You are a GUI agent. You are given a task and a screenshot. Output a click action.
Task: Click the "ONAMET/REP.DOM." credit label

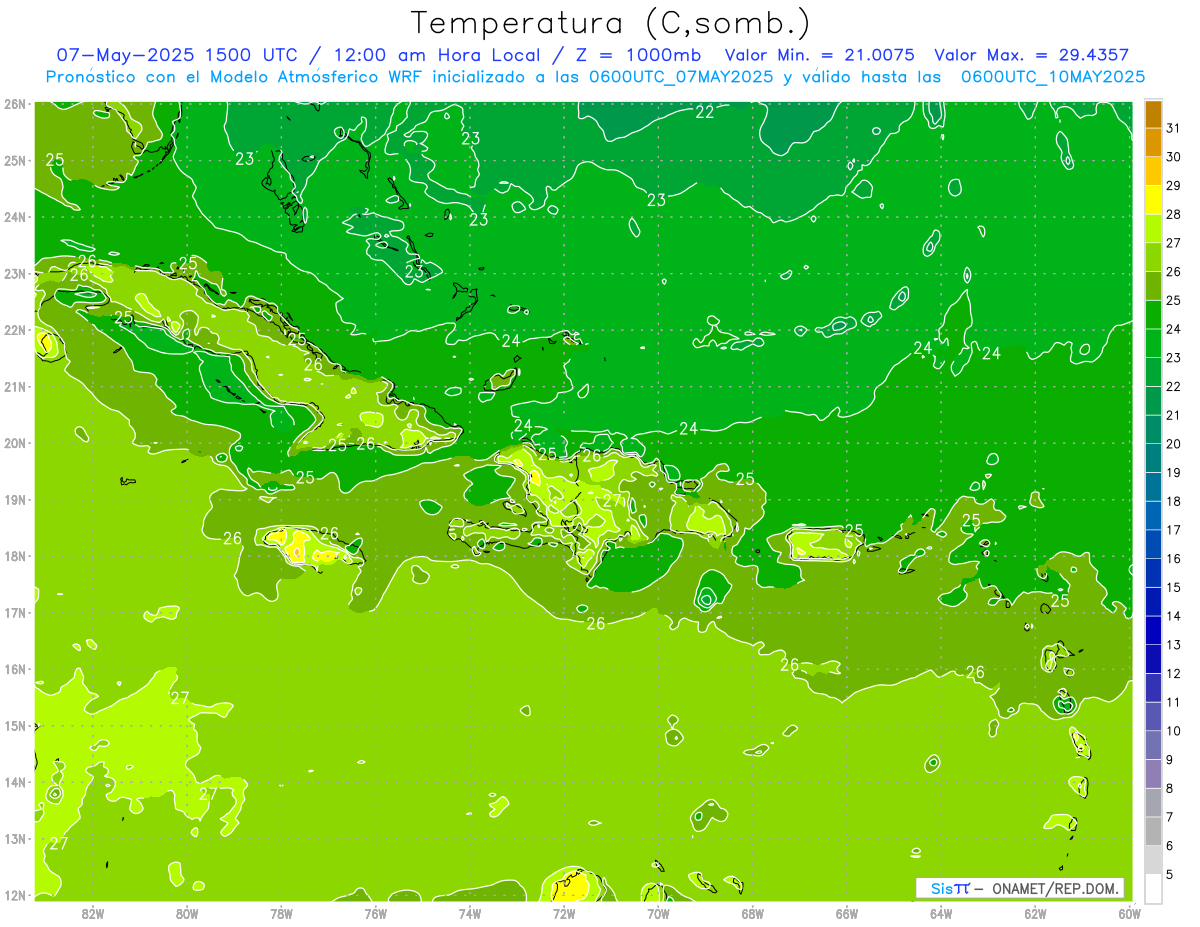click(x=1056, y=888)
